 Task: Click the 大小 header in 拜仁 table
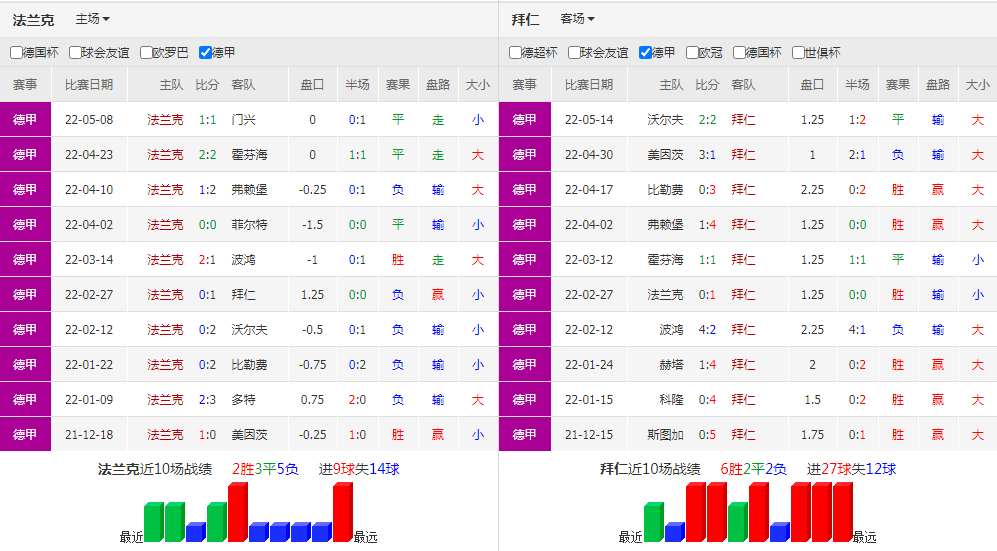point(977,85)
